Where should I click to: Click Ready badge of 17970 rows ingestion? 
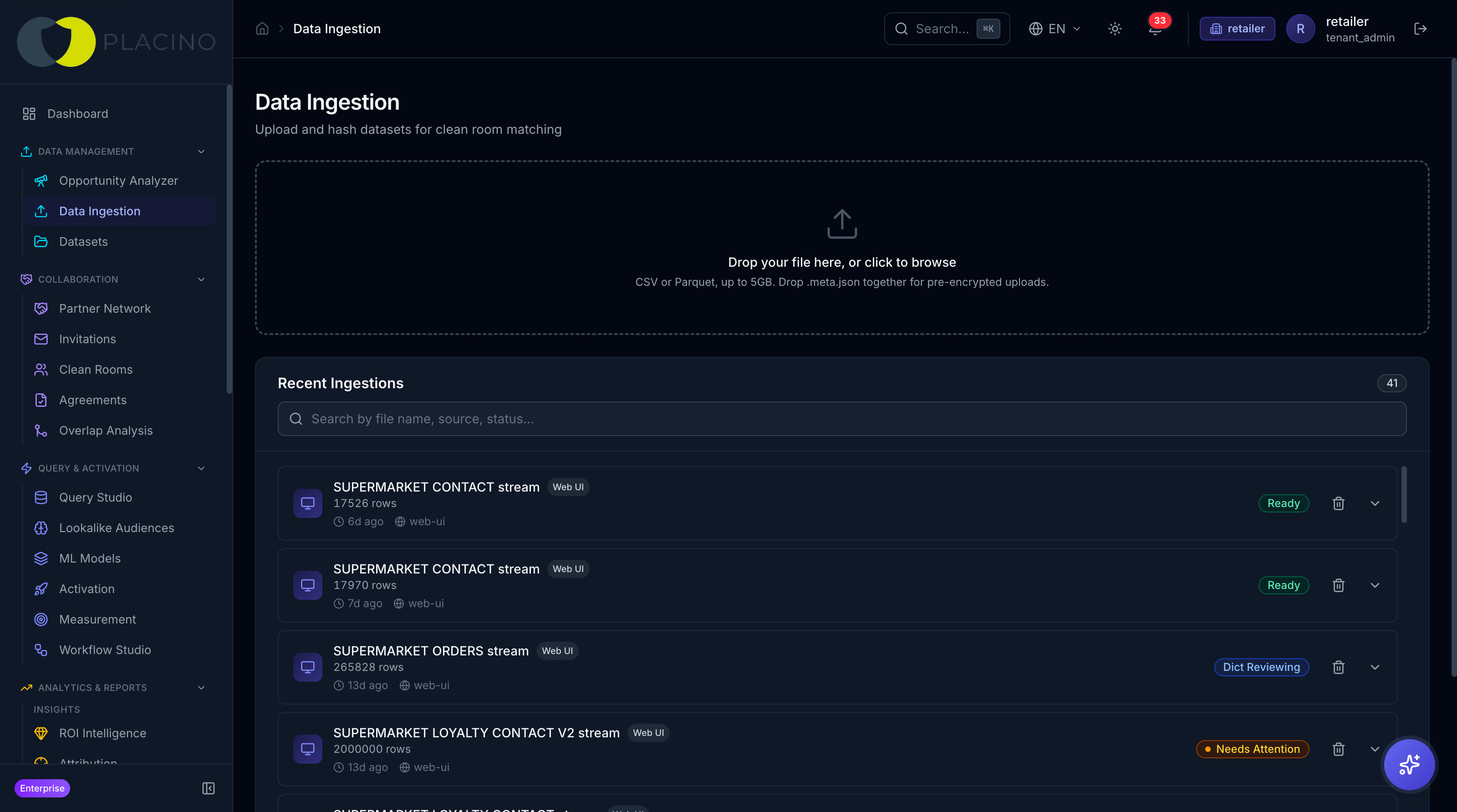click(1284, 585)
